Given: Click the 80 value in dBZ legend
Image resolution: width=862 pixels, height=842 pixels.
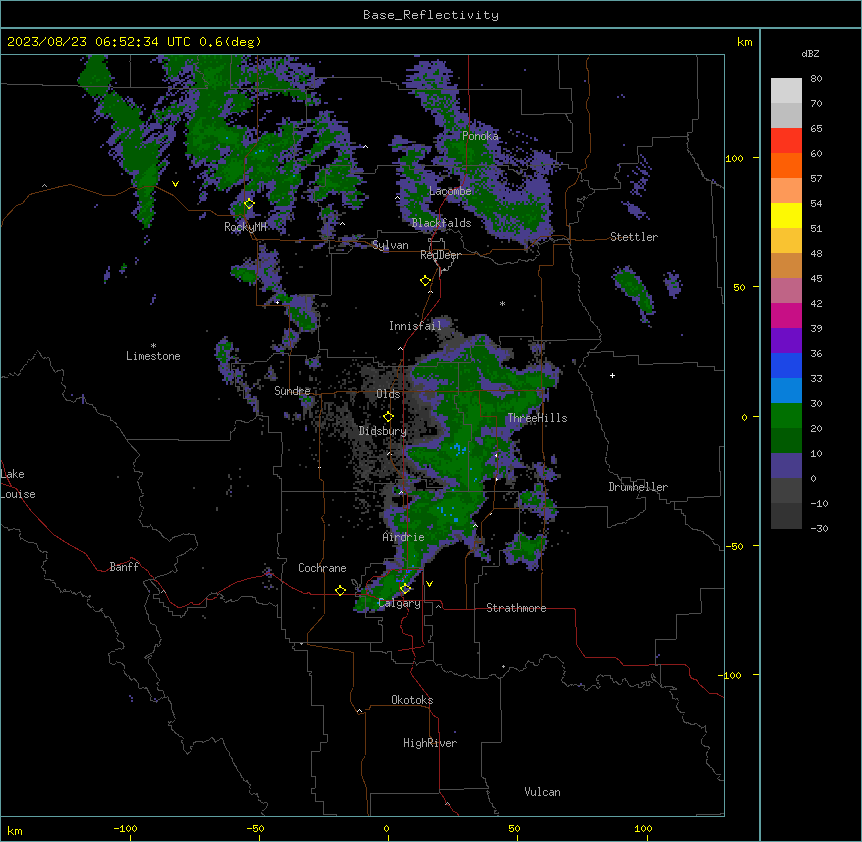Looking at the screenshot, I should pos(816,79).
